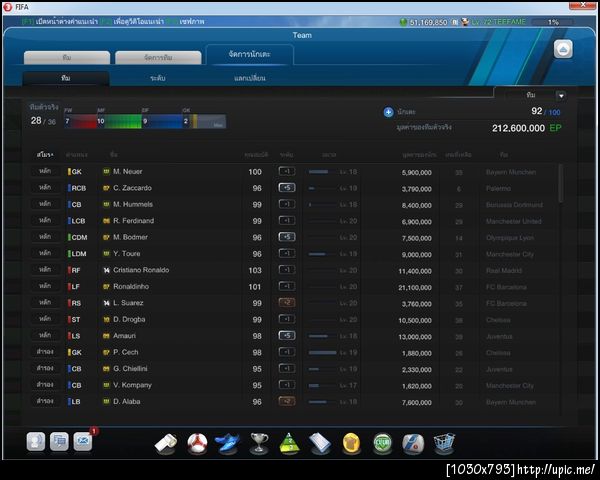Click season card icon next to Ronaldinho
The height and width of the screenshot is (480, 600).
[106, 287]
